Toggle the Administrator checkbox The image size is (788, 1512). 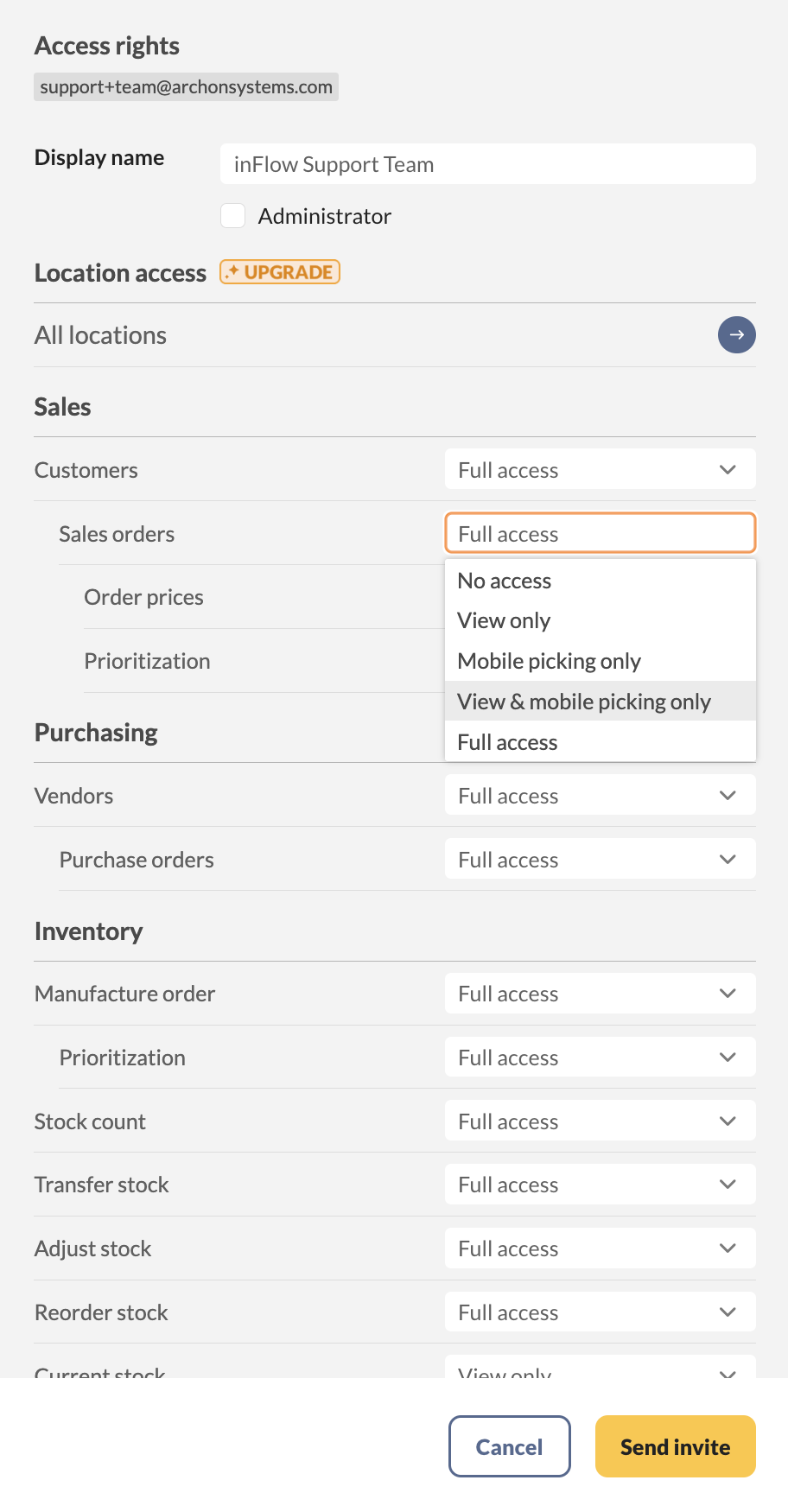point(233,216)
